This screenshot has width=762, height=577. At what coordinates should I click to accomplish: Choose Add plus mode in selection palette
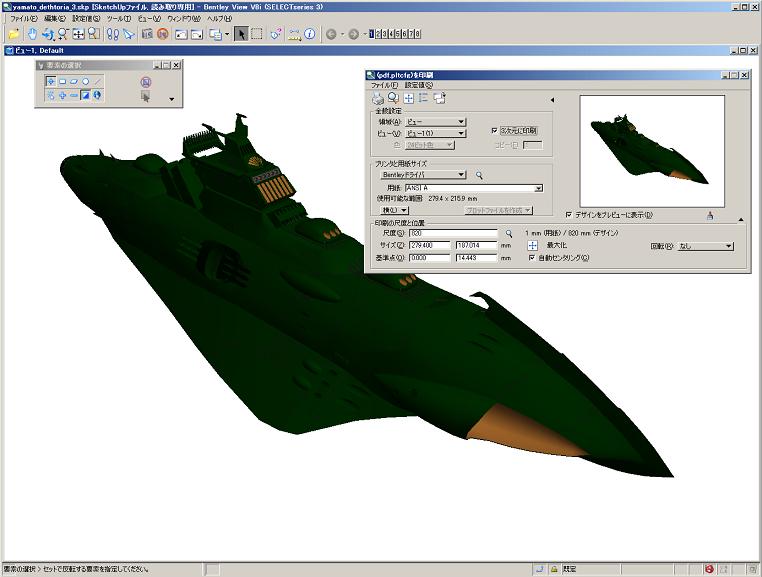click(x=62, y=95)
